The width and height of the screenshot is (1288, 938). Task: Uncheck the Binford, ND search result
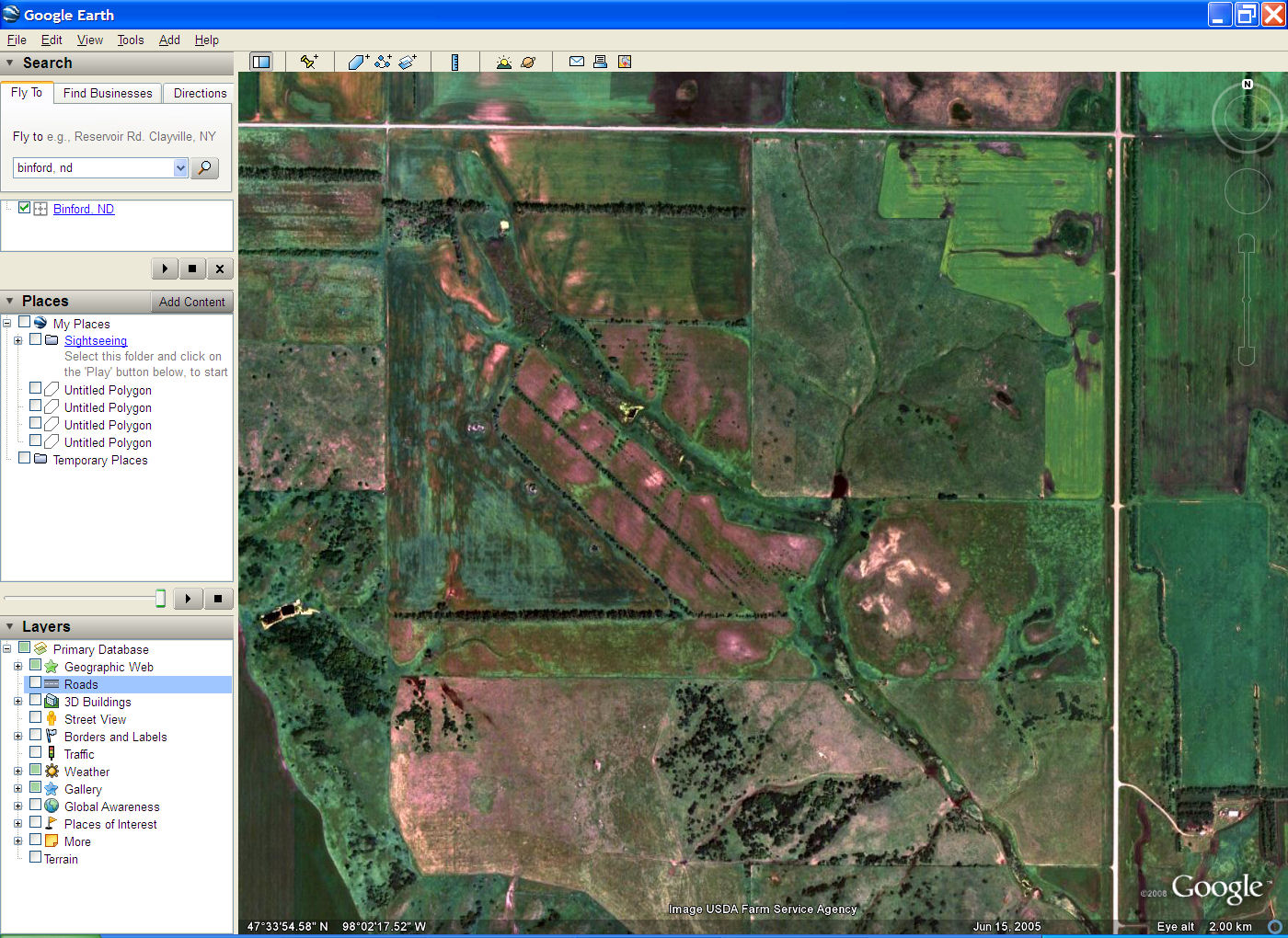[x=25, y=208]
